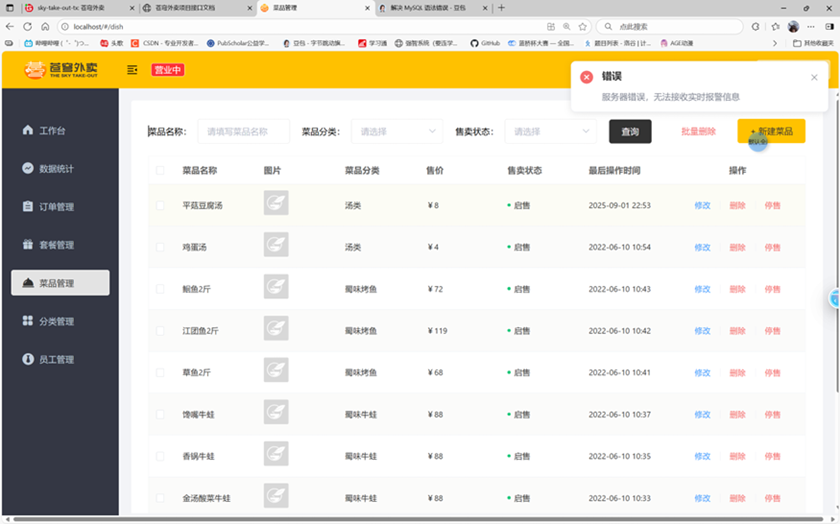Switch to the 解决 MySQL 语法错误 browser tab

[432, 8]
